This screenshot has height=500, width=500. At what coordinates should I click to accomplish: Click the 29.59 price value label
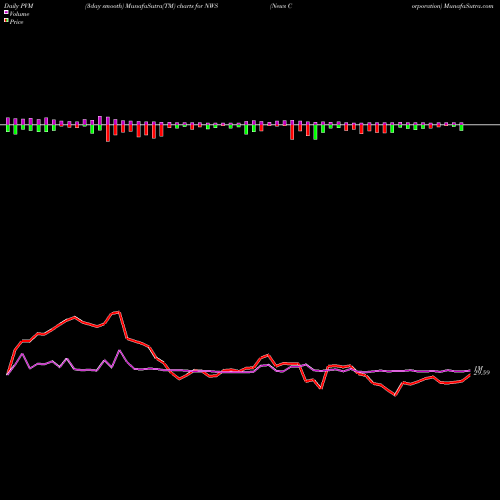click(482, 373)
